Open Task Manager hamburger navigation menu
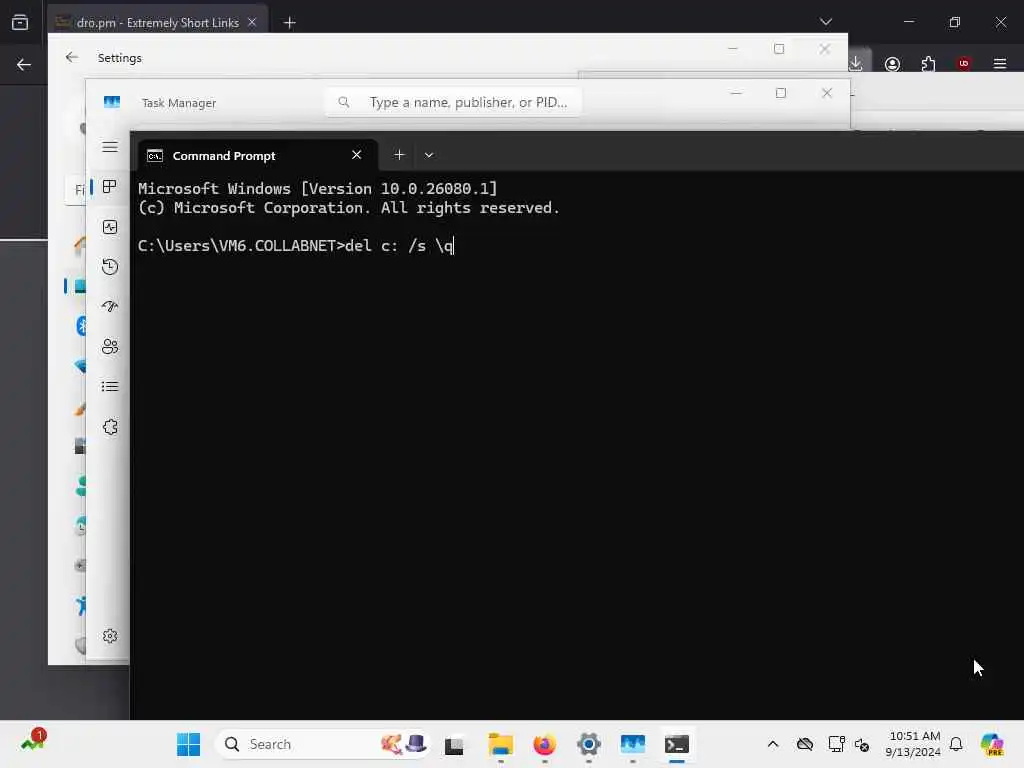Screen dimensions: 1024x768 point(110,147)
